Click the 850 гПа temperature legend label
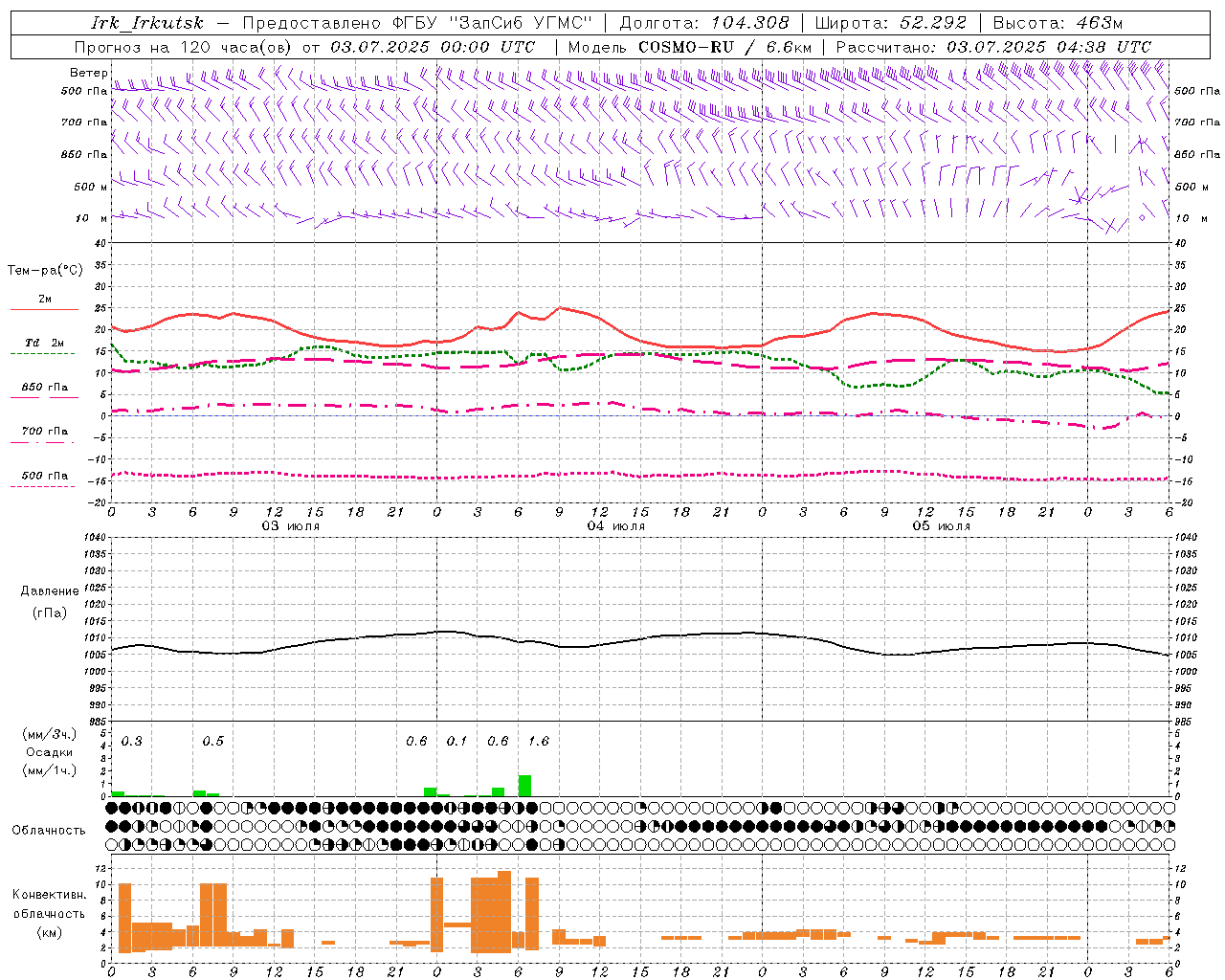 coord(44,388)
